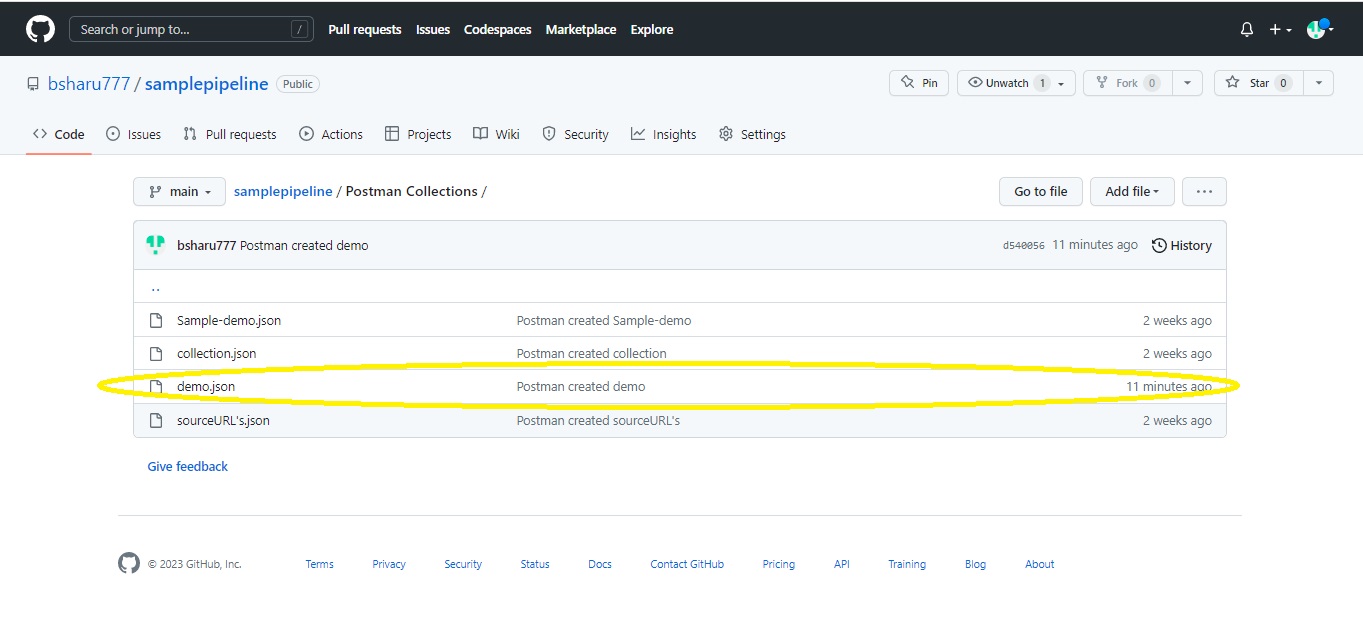The image size is (1363, 619).
Task: Click the Postman created collection commit message
Action: tap(591, 354)
